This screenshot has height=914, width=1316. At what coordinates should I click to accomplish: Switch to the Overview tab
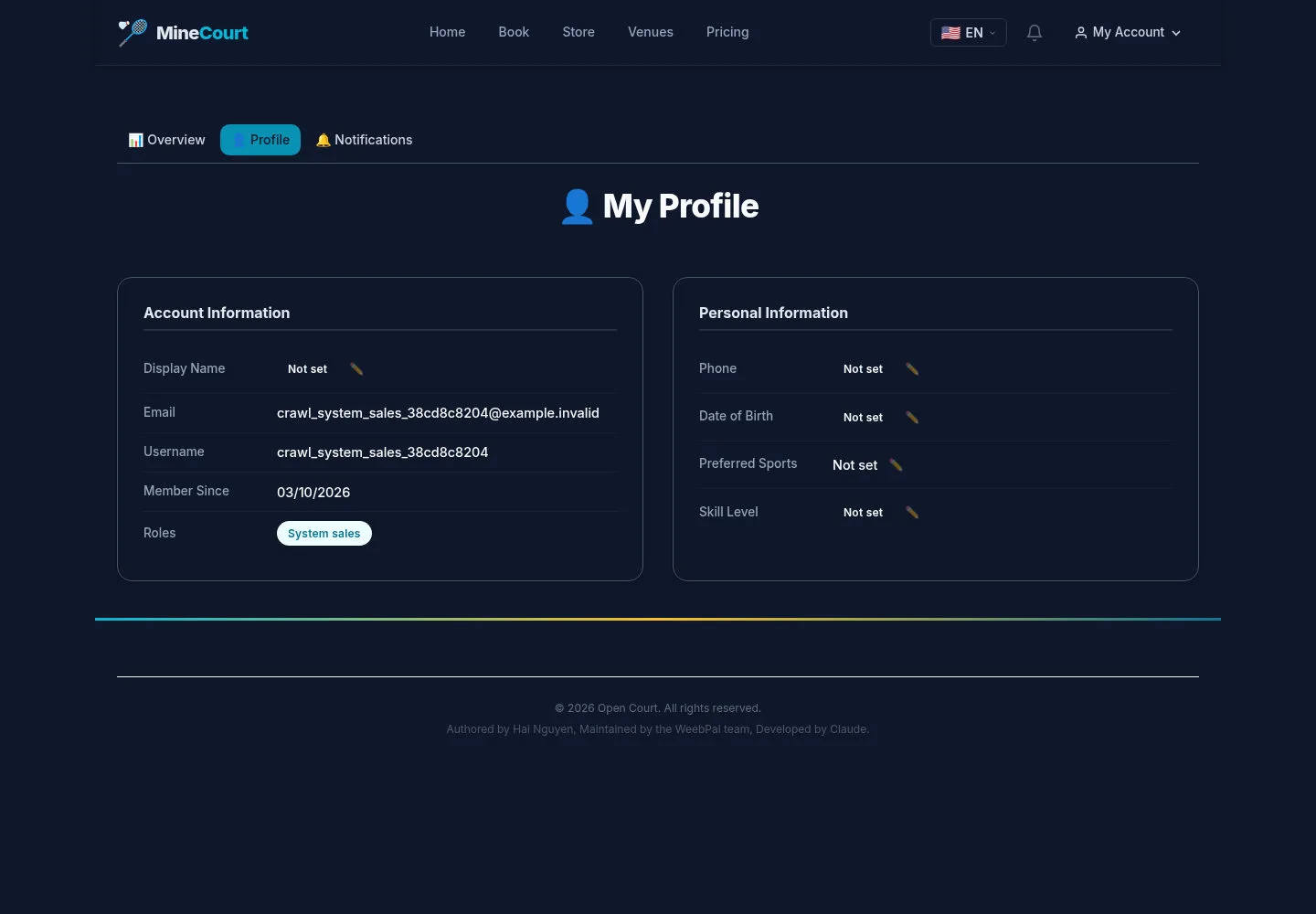coord(167,140)
